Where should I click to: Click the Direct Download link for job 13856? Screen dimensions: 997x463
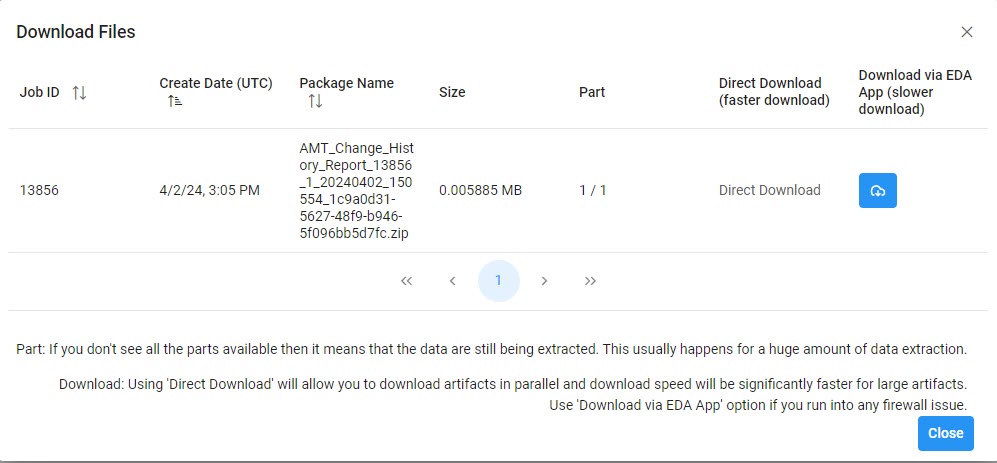tap(769, 190)
